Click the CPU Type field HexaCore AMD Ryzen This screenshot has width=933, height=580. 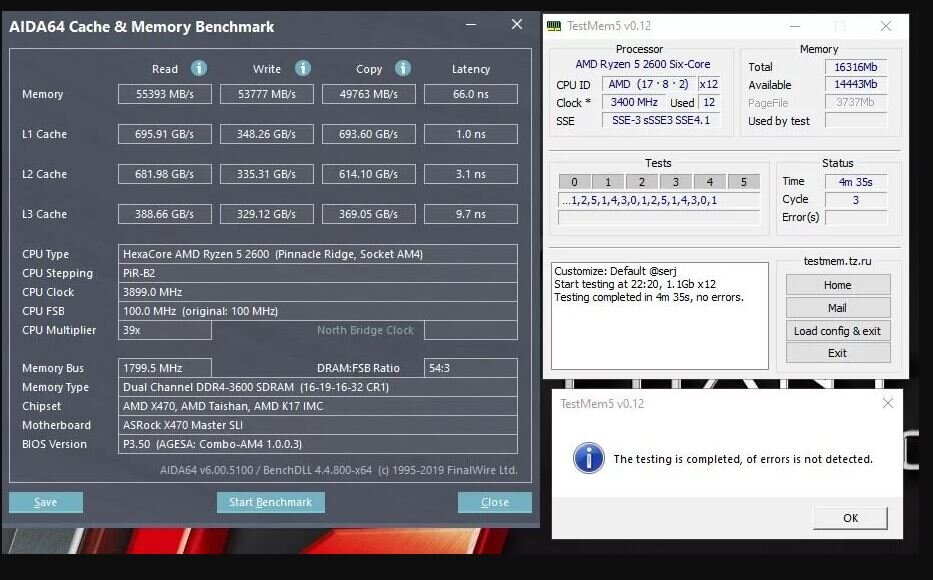pos(318,254)
